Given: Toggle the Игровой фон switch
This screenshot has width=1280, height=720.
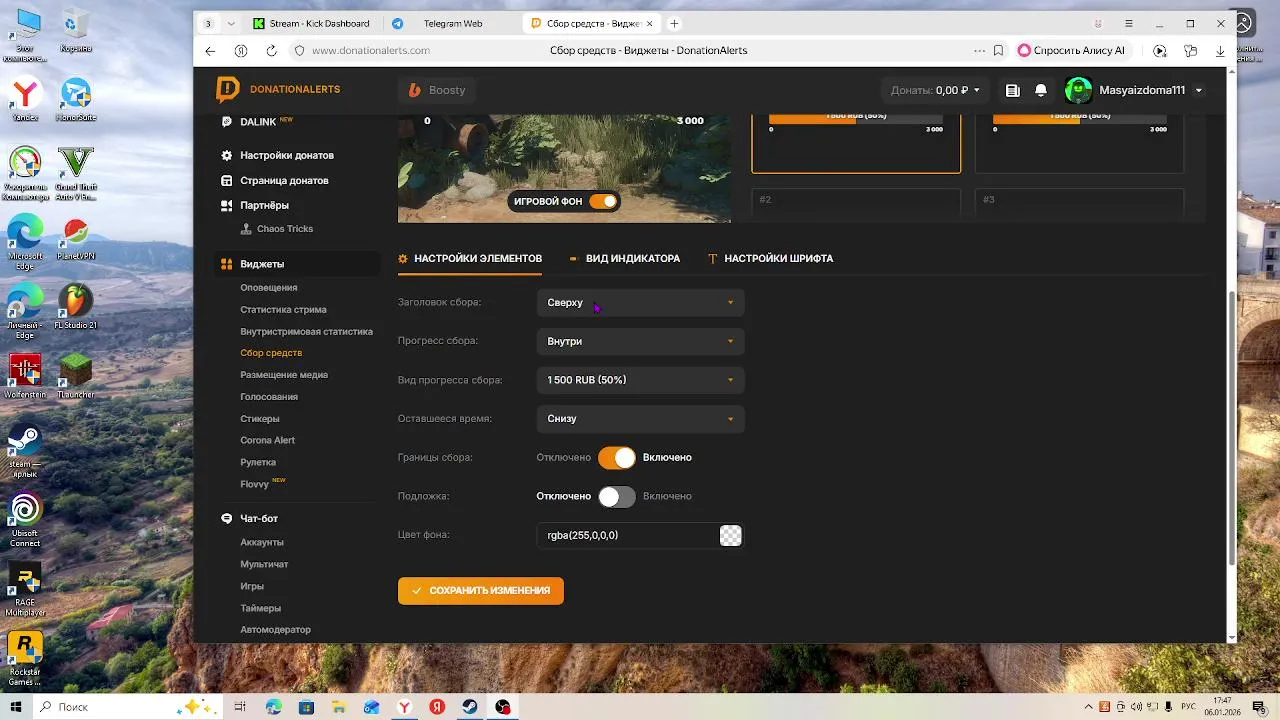Looking at the screenshot, I should pyautogui.click(x=603, y=201).
